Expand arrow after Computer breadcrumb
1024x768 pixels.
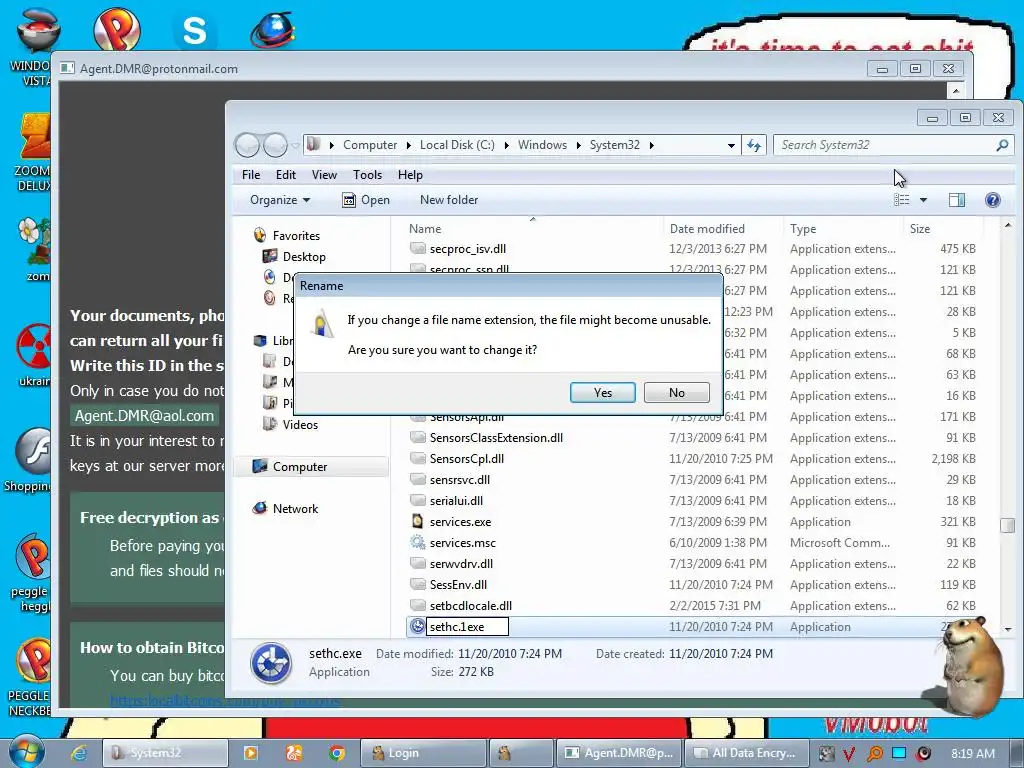(x=408, y=145)
